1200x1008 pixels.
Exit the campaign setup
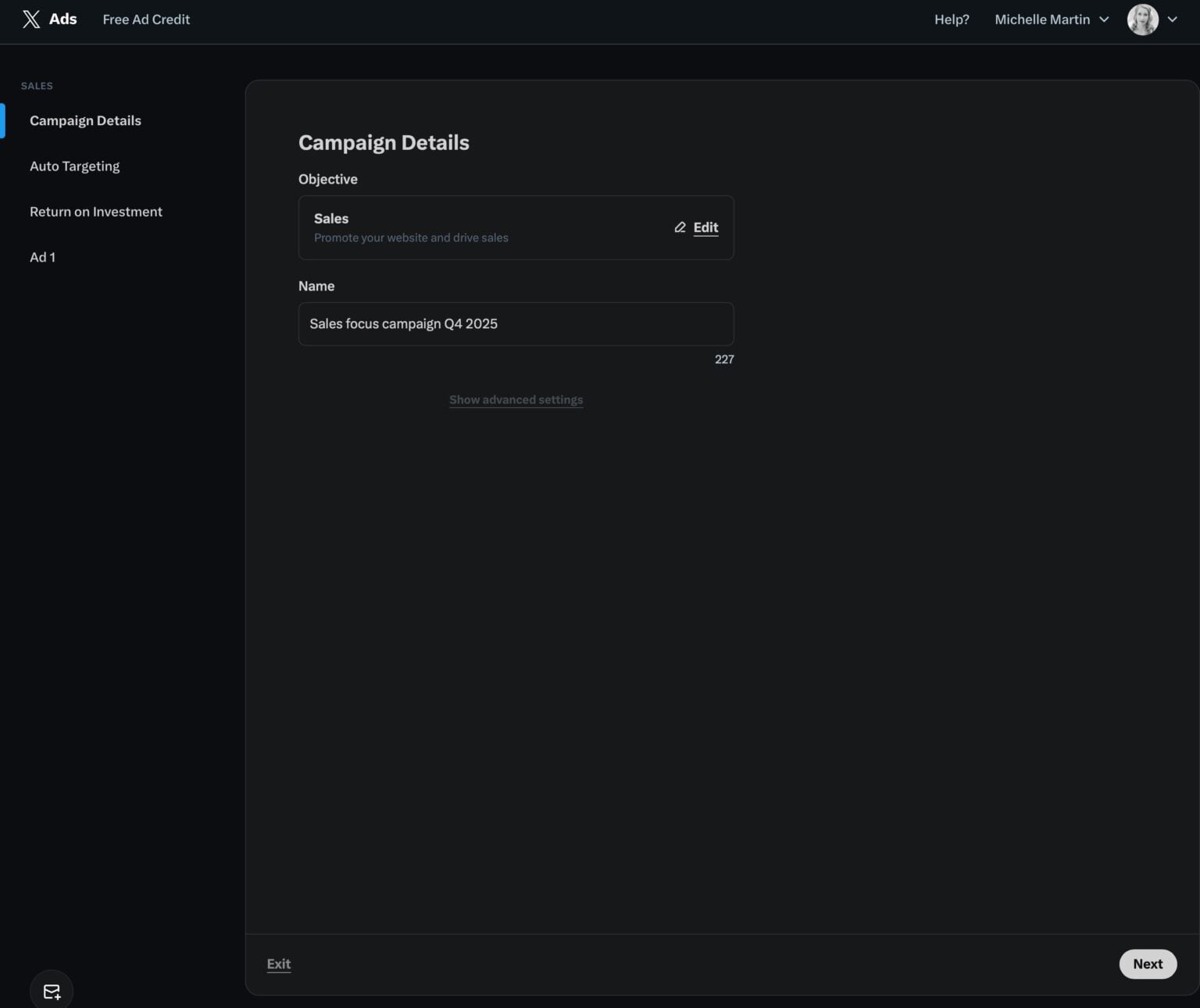279,963
